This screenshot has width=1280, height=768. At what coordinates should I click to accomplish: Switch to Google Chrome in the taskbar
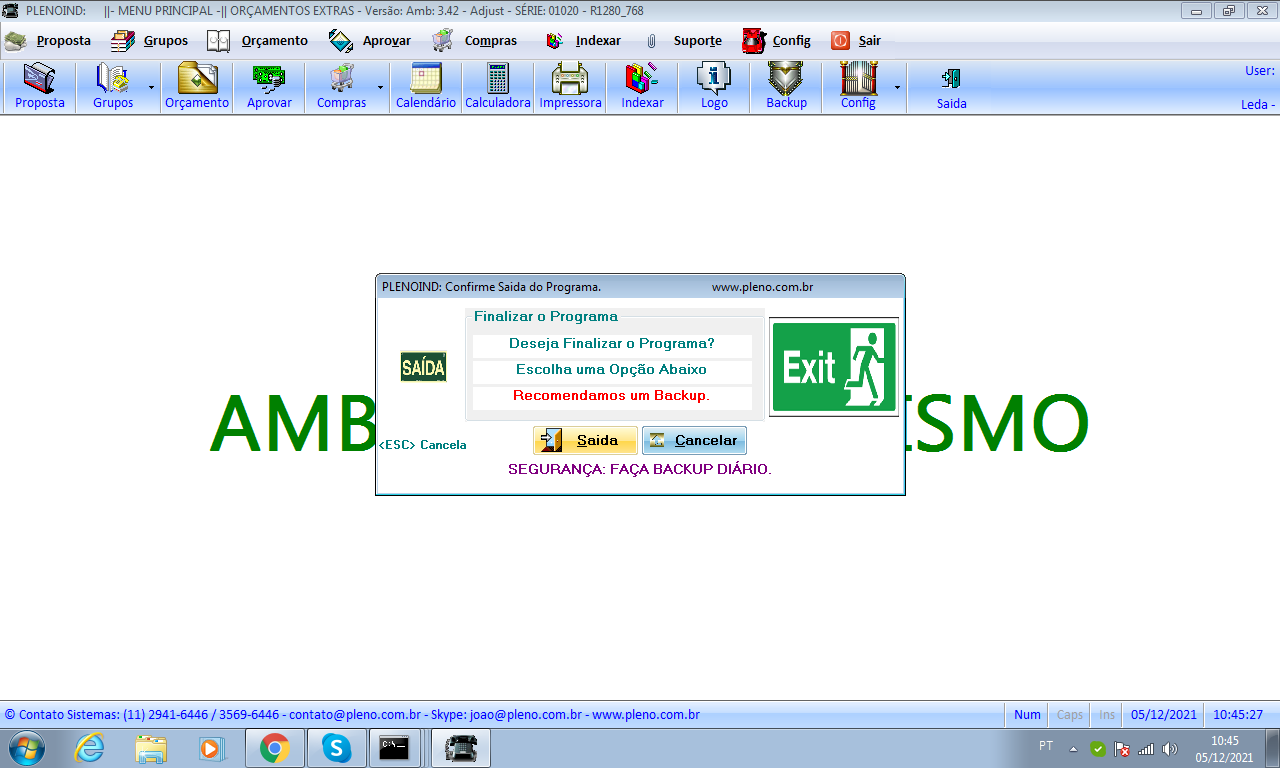(x=274, y=748)
